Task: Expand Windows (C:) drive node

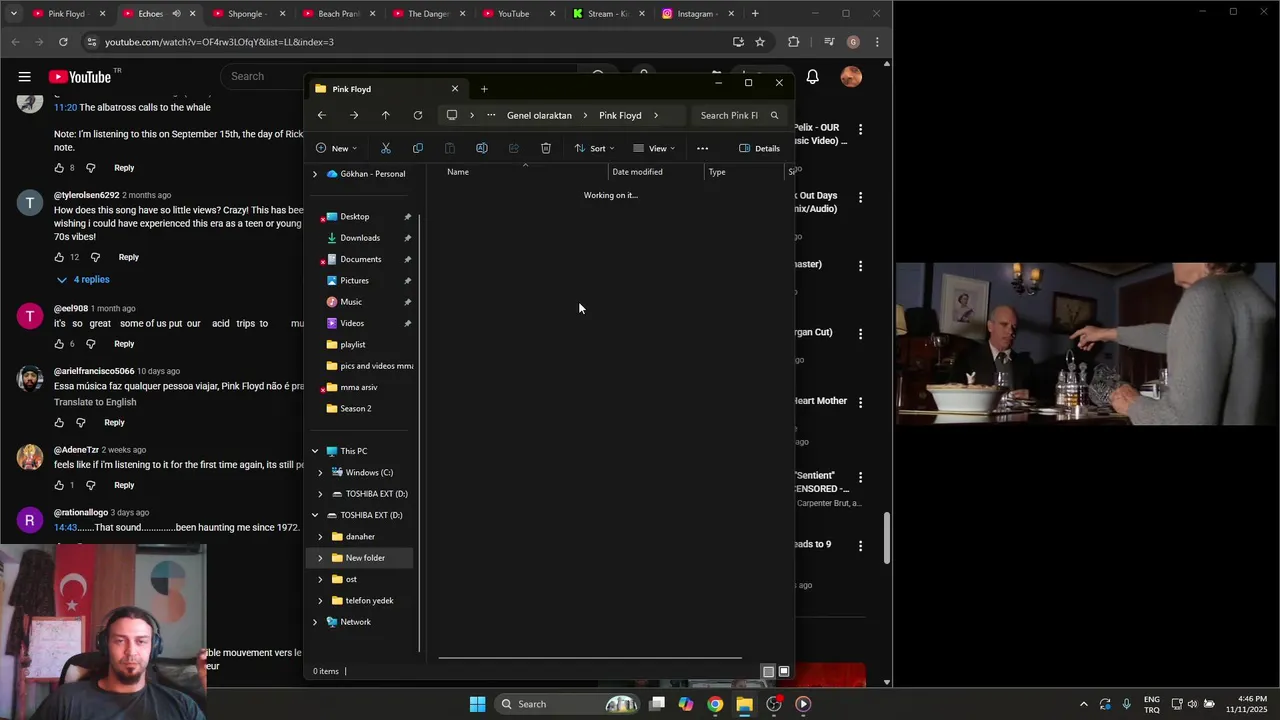Action: point(320,472)
